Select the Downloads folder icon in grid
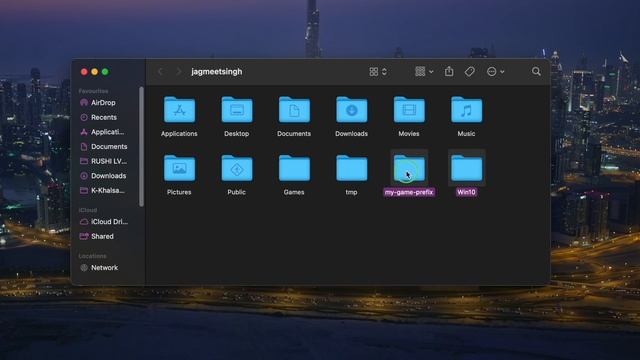Viewport: 640px width, 360px height. click(x=351, y=109)
